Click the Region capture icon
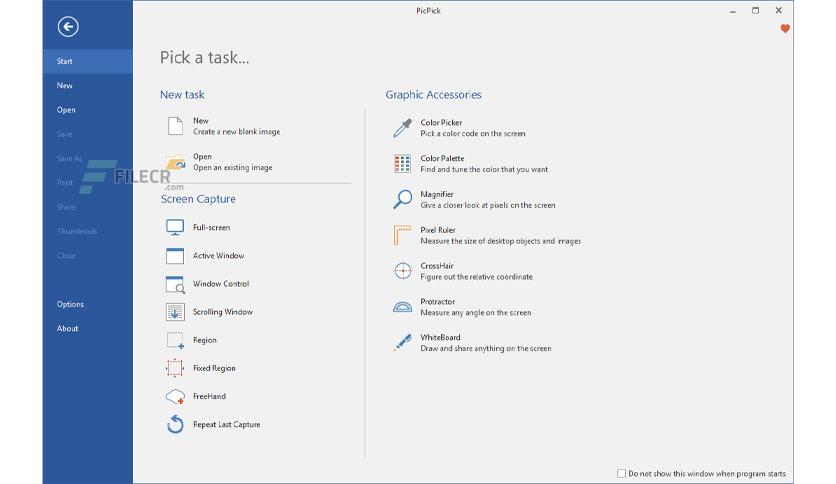 coord(175,340)
